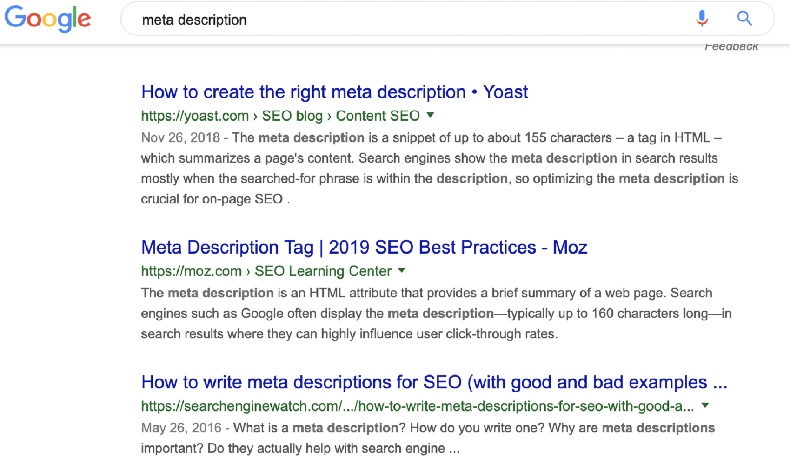The height and width of the screenshot is (464, 790).
Task: Click the SEO Learning Center breadcrumb
Action: pos(323,271)
